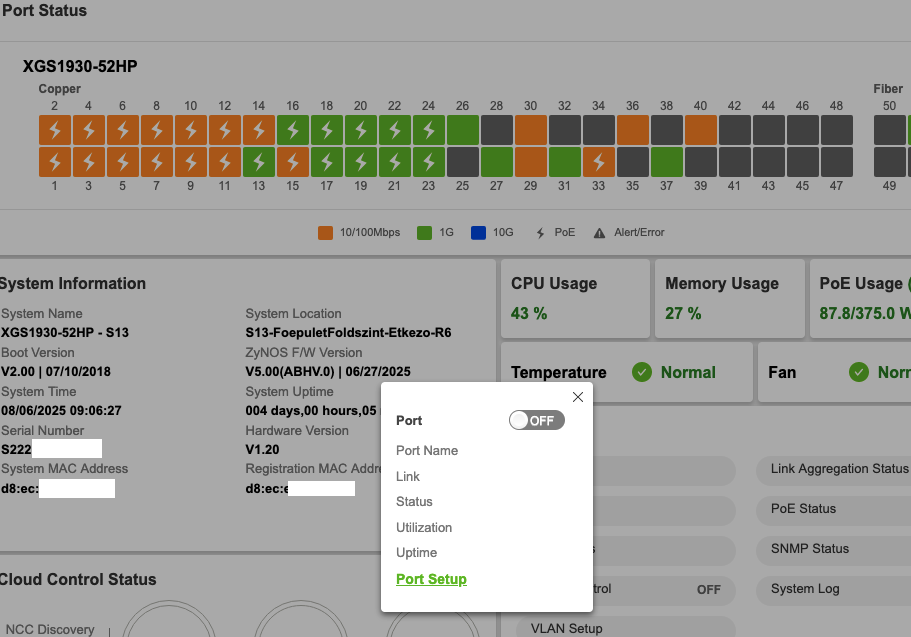Click green port 31
Viewport: 911px width, 637px height.
(x=565, y=162)
